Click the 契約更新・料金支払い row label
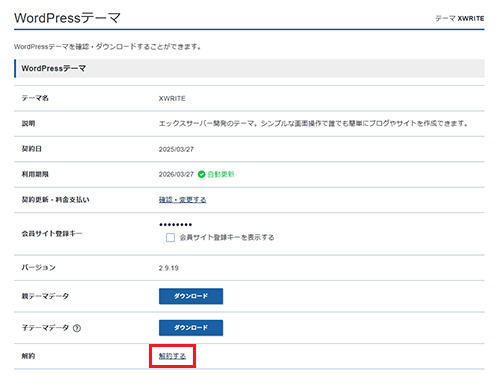 [55, 200]
